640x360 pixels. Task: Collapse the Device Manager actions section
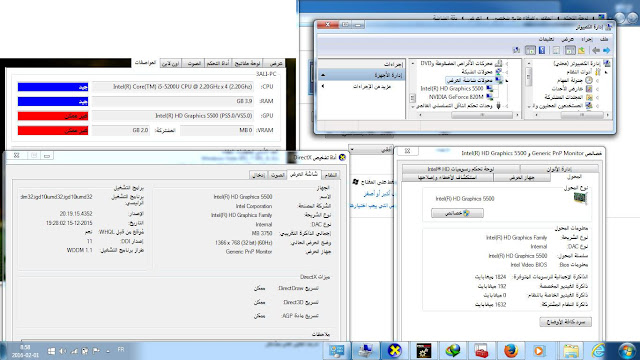point(323,75)
